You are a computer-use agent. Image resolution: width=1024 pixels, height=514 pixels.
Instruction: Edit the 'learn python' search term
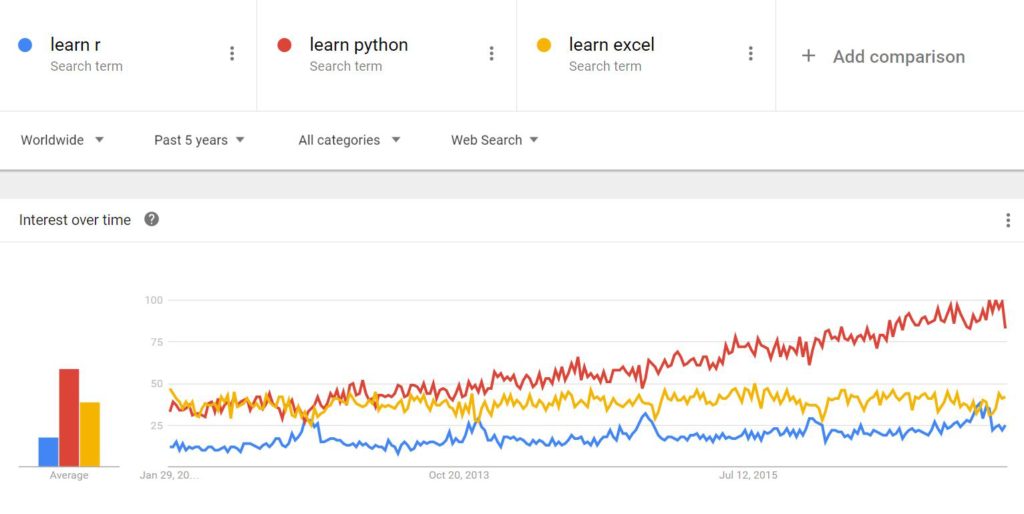[x=358, y=45]
